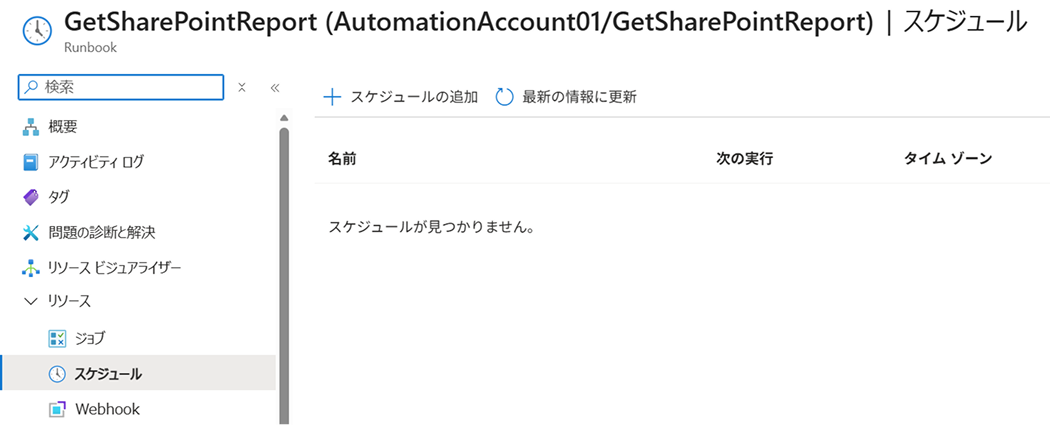The width and height of the screenshot is (1050, 425).
Task: Click スケジュールの追加 button
Action: [x=401, y=97]
